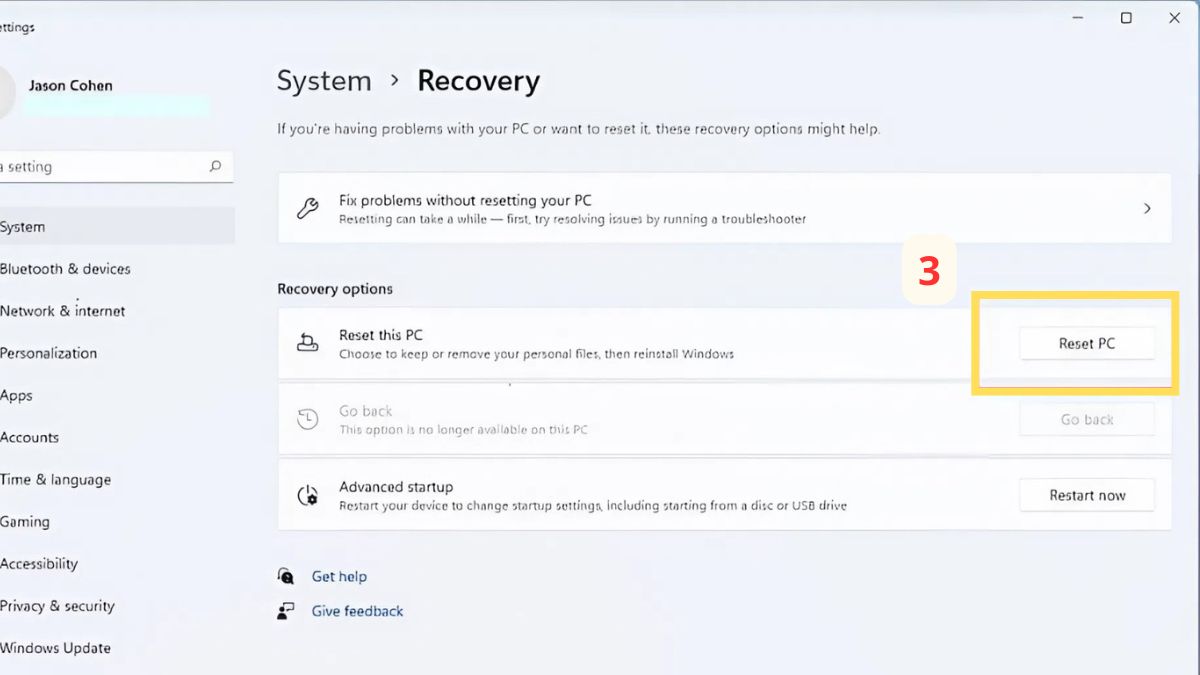Viewport: 1200px width, 675px height.
Task: Open the Get help link
Action: tap(339, 577)
